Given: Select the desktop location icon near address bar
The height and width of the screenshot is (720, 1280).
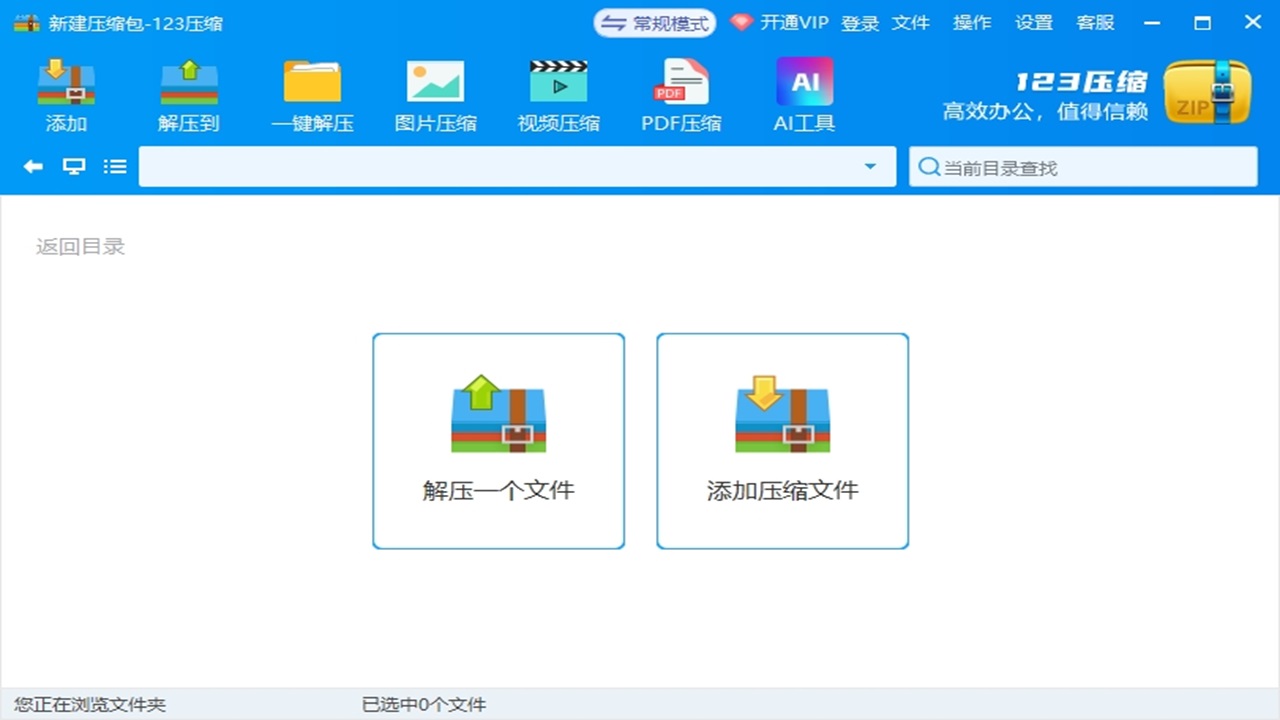Looking at the screenshot, I should click(73, 166).
